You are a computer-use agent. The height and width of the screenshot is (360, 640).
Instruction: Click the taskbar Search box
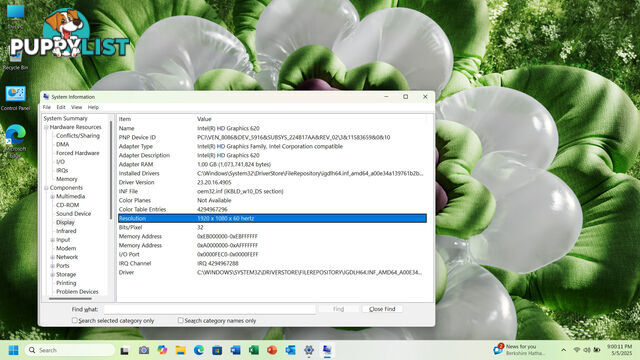(x=69, y=350)
